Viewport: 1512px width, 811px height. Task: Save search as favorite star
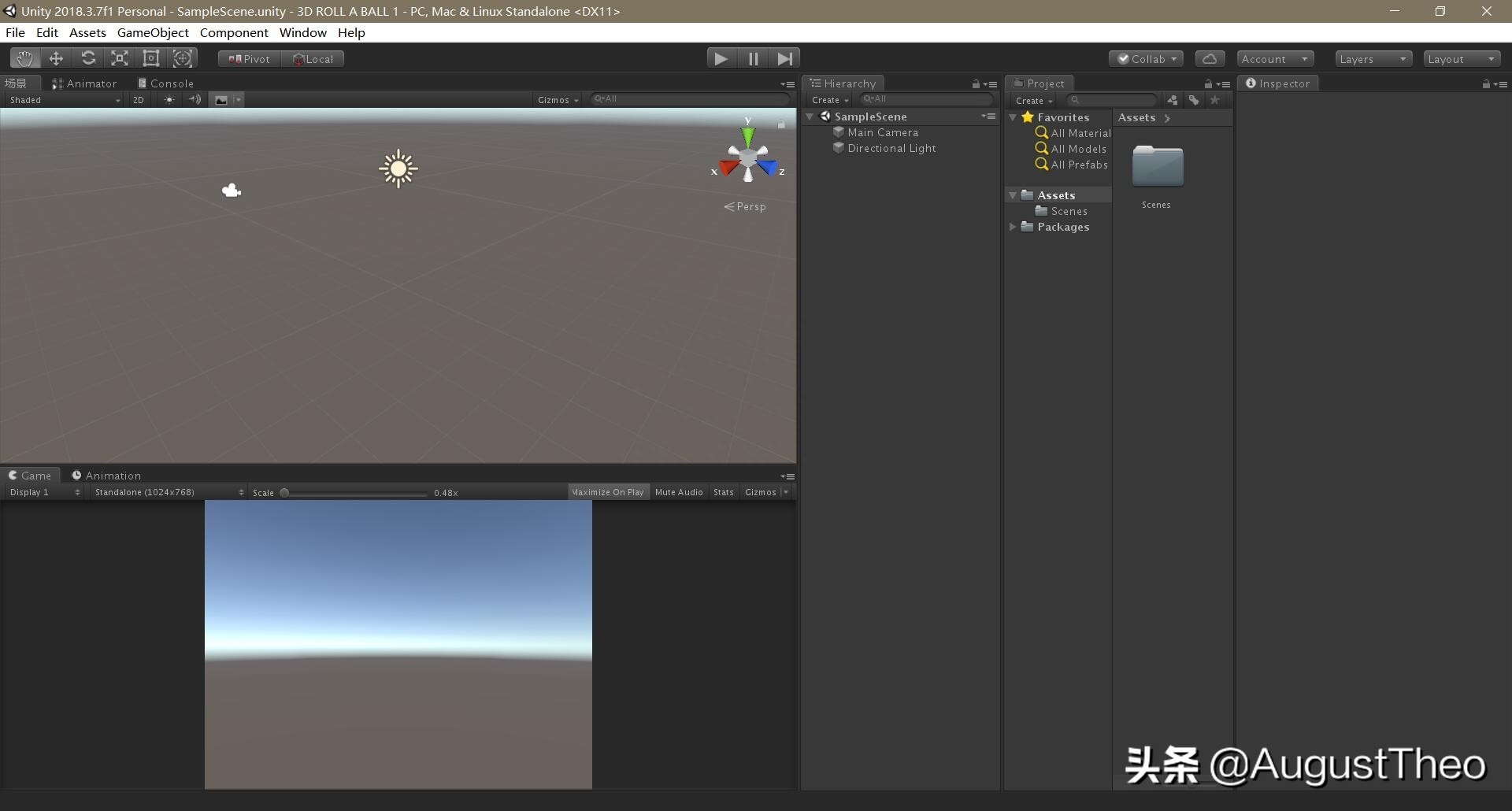[1215, 100]
